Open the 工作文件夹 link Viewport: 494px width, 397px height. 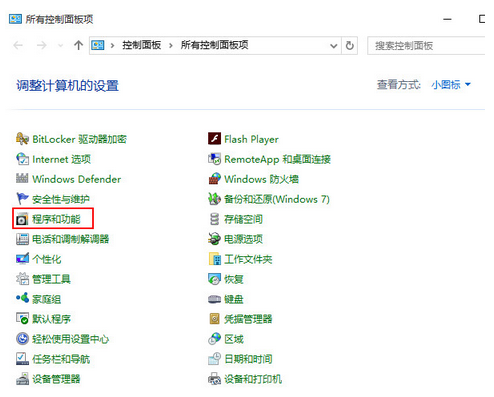point(248,259)
